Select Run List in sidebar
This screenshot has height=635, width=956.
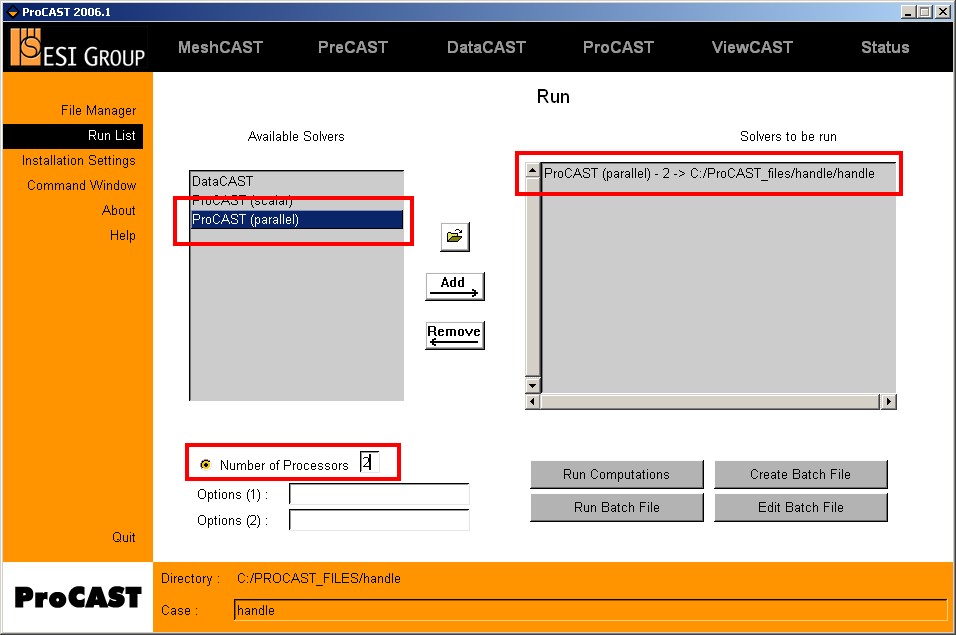pyautogui.click(x=73, y=136)
